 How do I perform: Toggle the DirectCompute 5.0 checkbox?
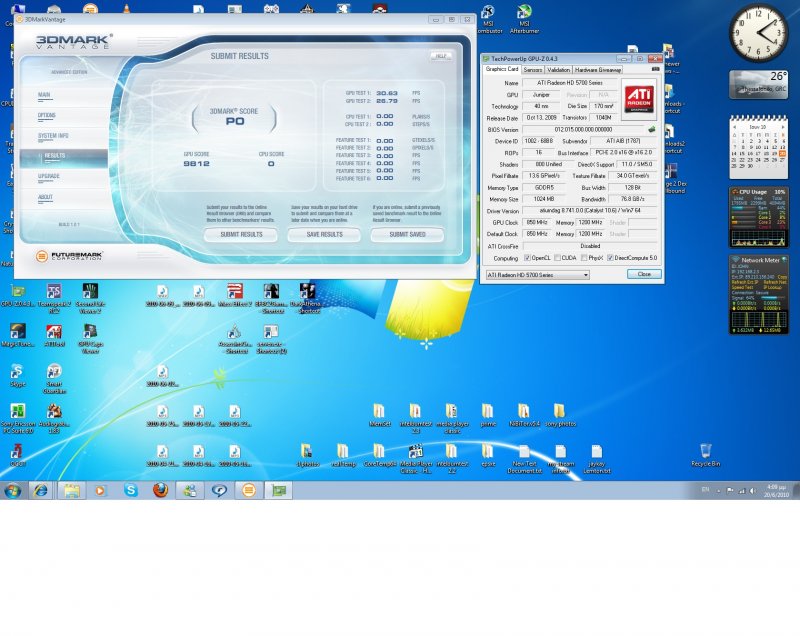coord(608,258)
